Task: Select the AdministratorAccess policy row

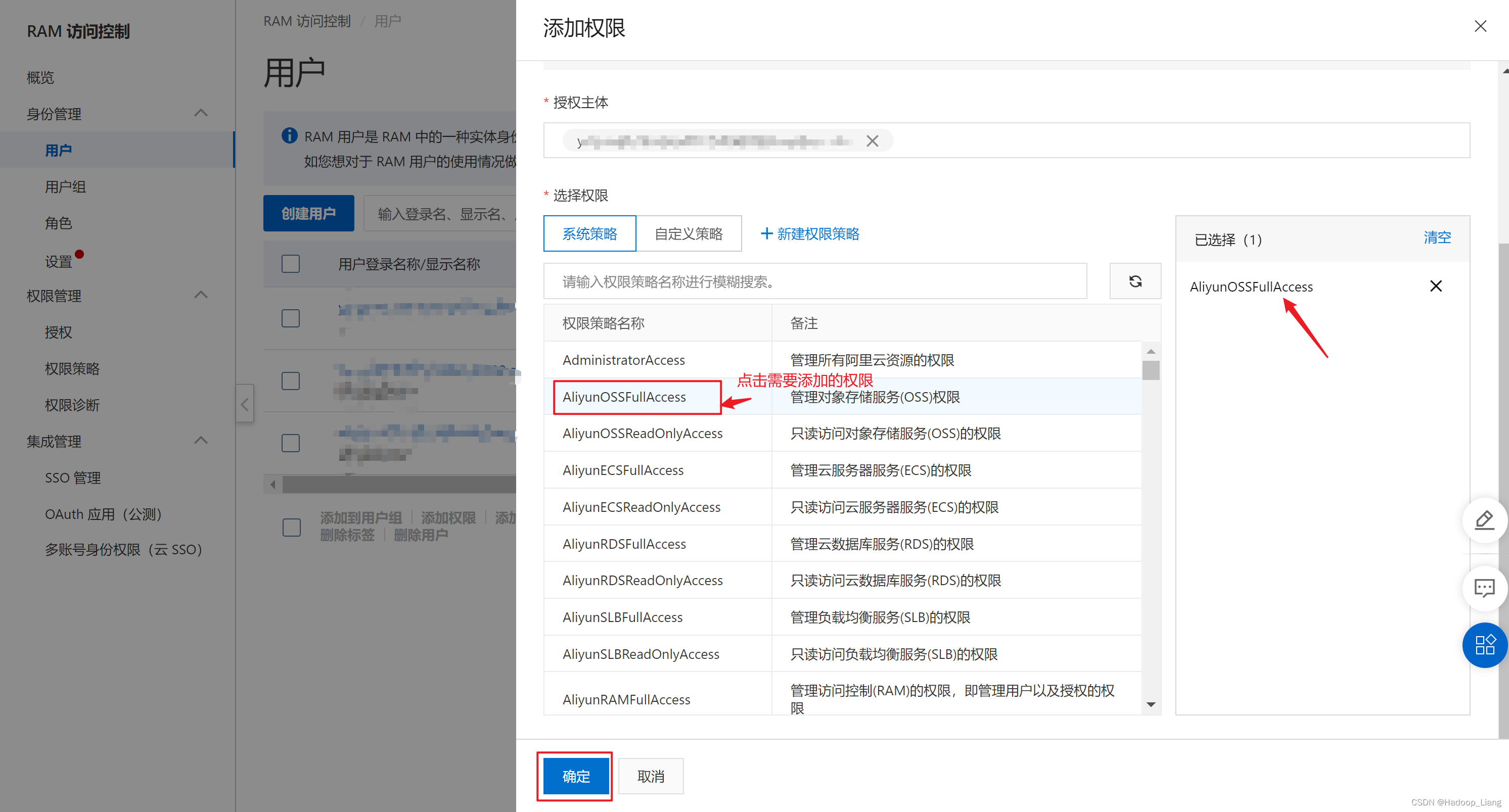Action: [x=843, y=359]
